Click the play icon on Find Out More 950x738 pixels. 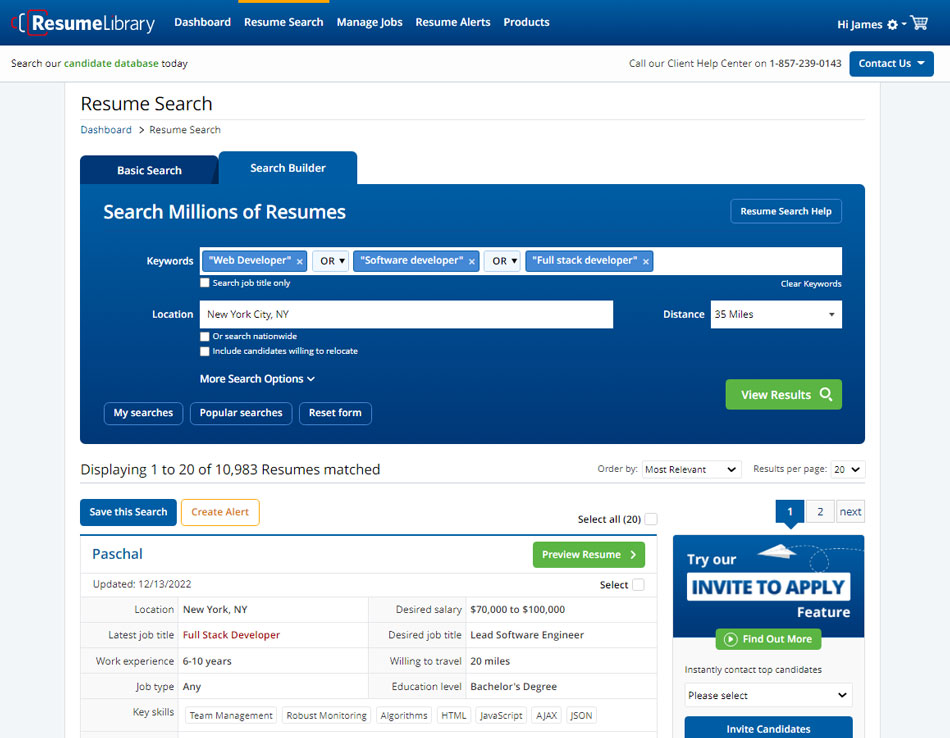coord(730,639)
